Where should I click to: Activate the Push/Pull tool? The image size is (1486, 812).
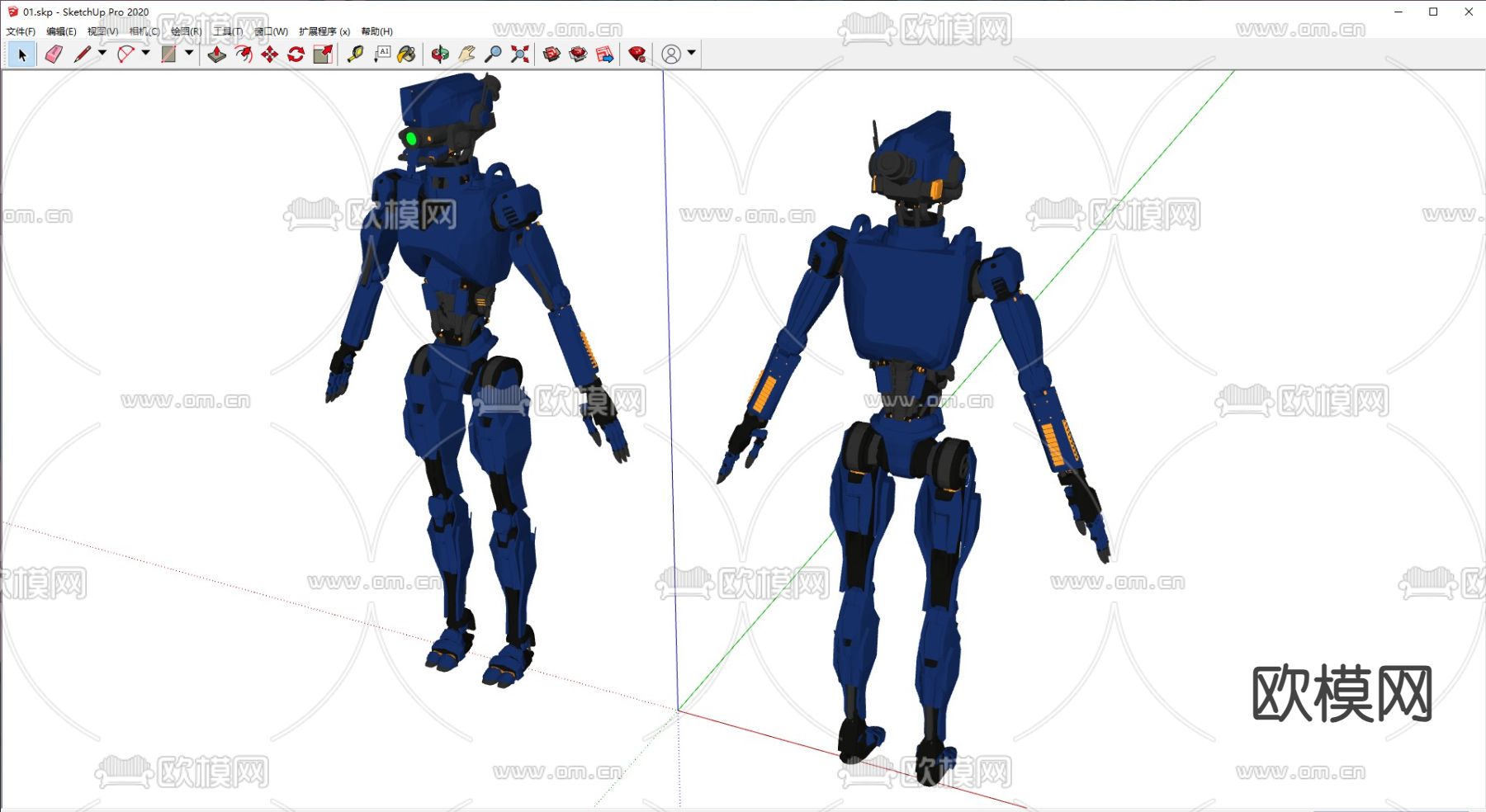(216, 54)
